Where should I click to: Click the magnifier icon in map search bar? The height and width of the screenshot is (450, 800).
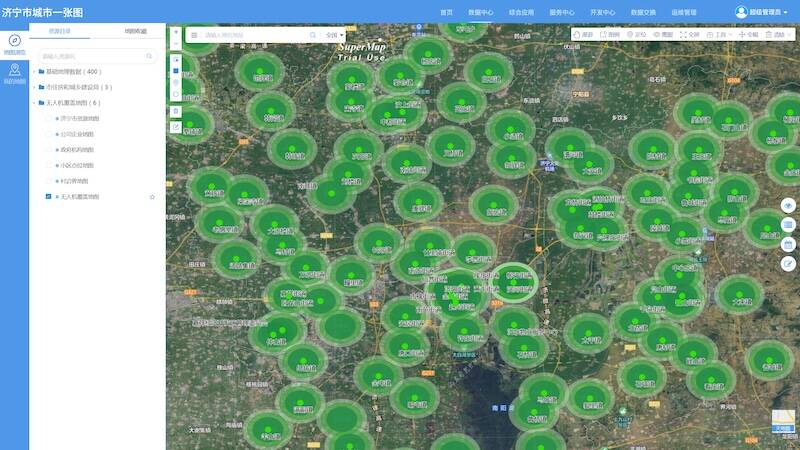pos(313,35)
